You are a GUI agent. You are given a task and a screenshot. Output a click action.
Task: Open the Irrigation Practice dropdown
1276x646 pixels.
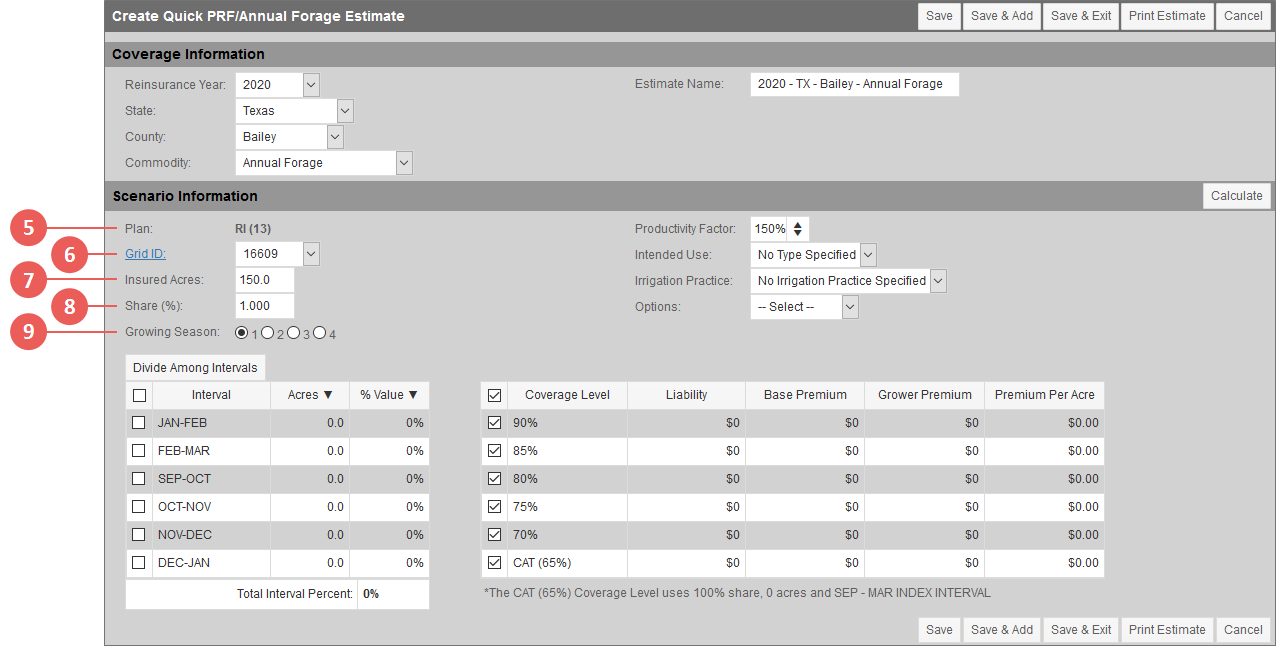coord(937,280)
